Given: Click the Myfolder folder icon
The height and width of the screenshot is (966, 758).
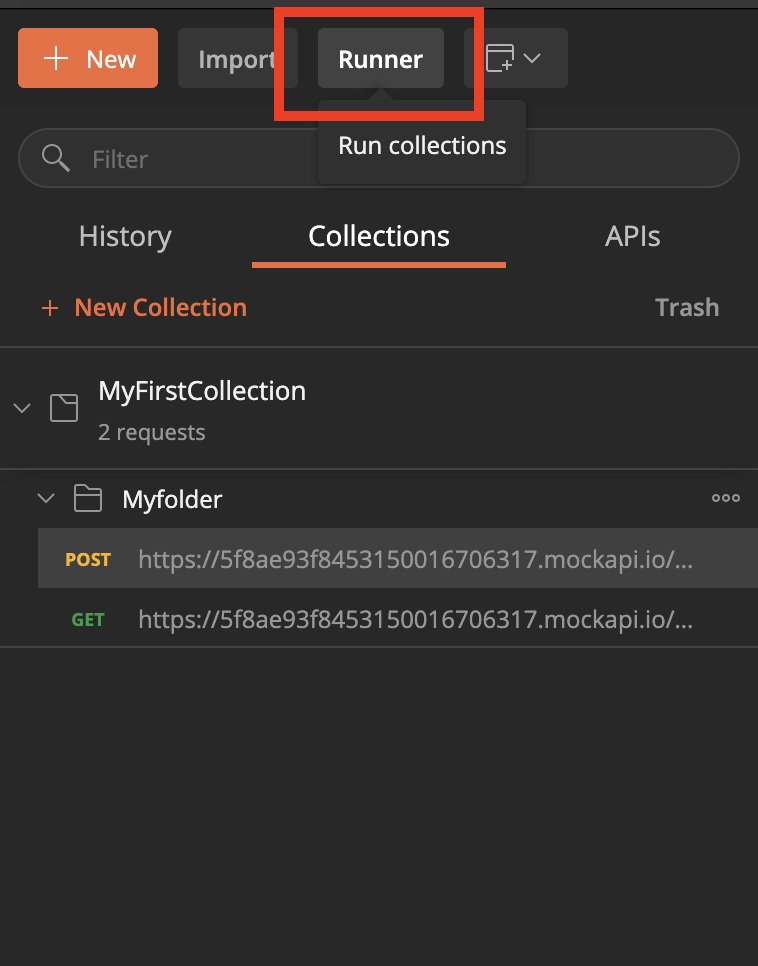Looking at the screenshot, I should click(x=88, y=498).
